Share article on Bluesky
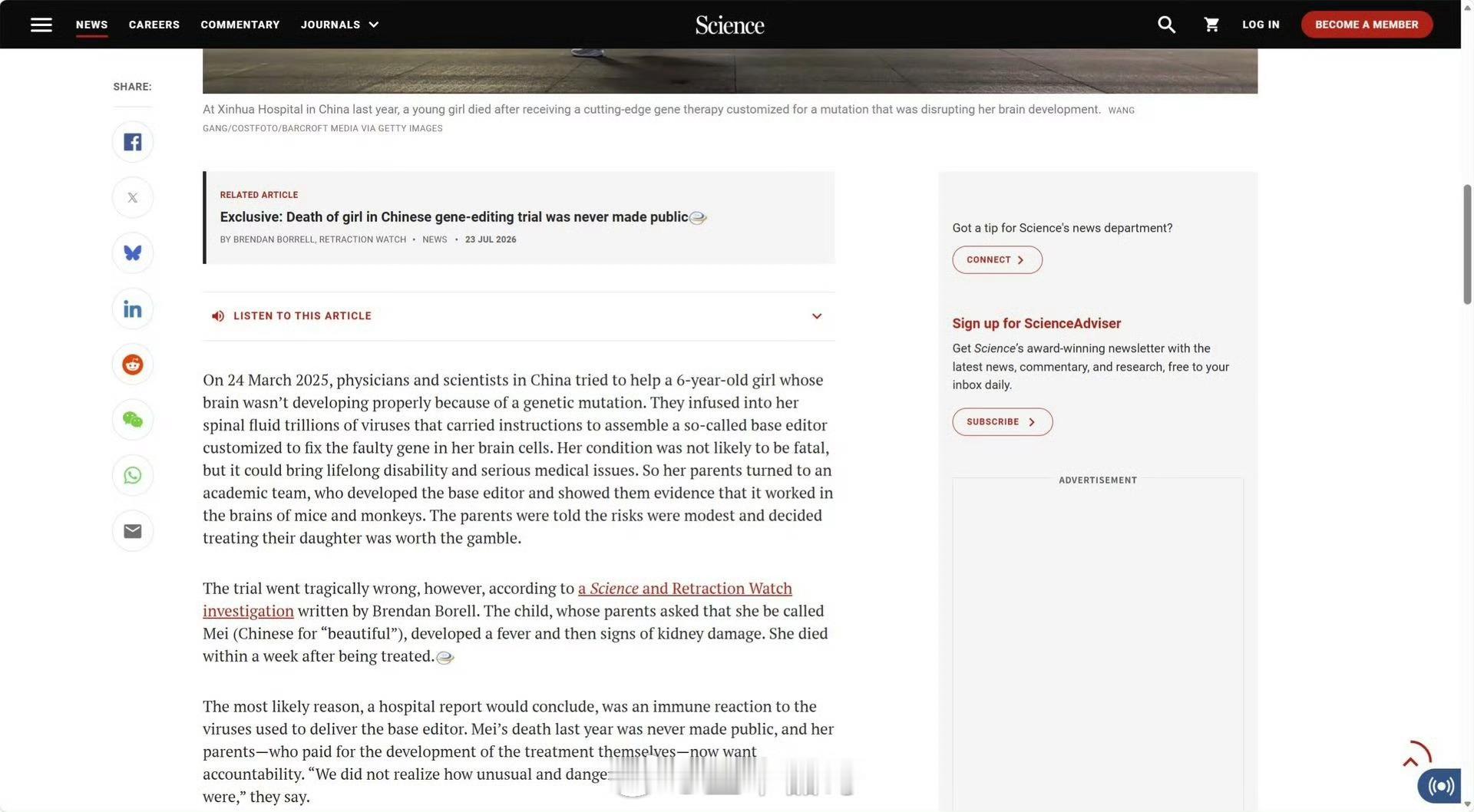This screenshot has height=812, width=1474. coord(133,253)
